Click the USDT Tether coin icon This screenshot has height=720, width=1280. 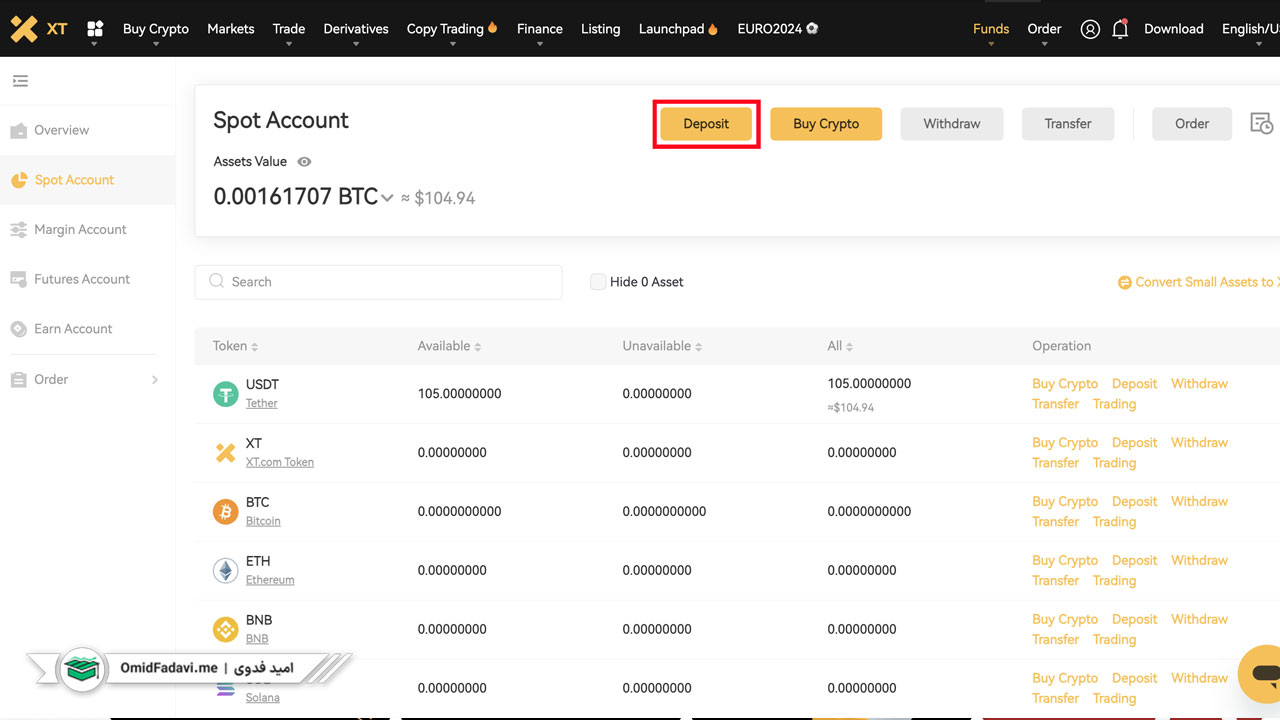point(226,394)
